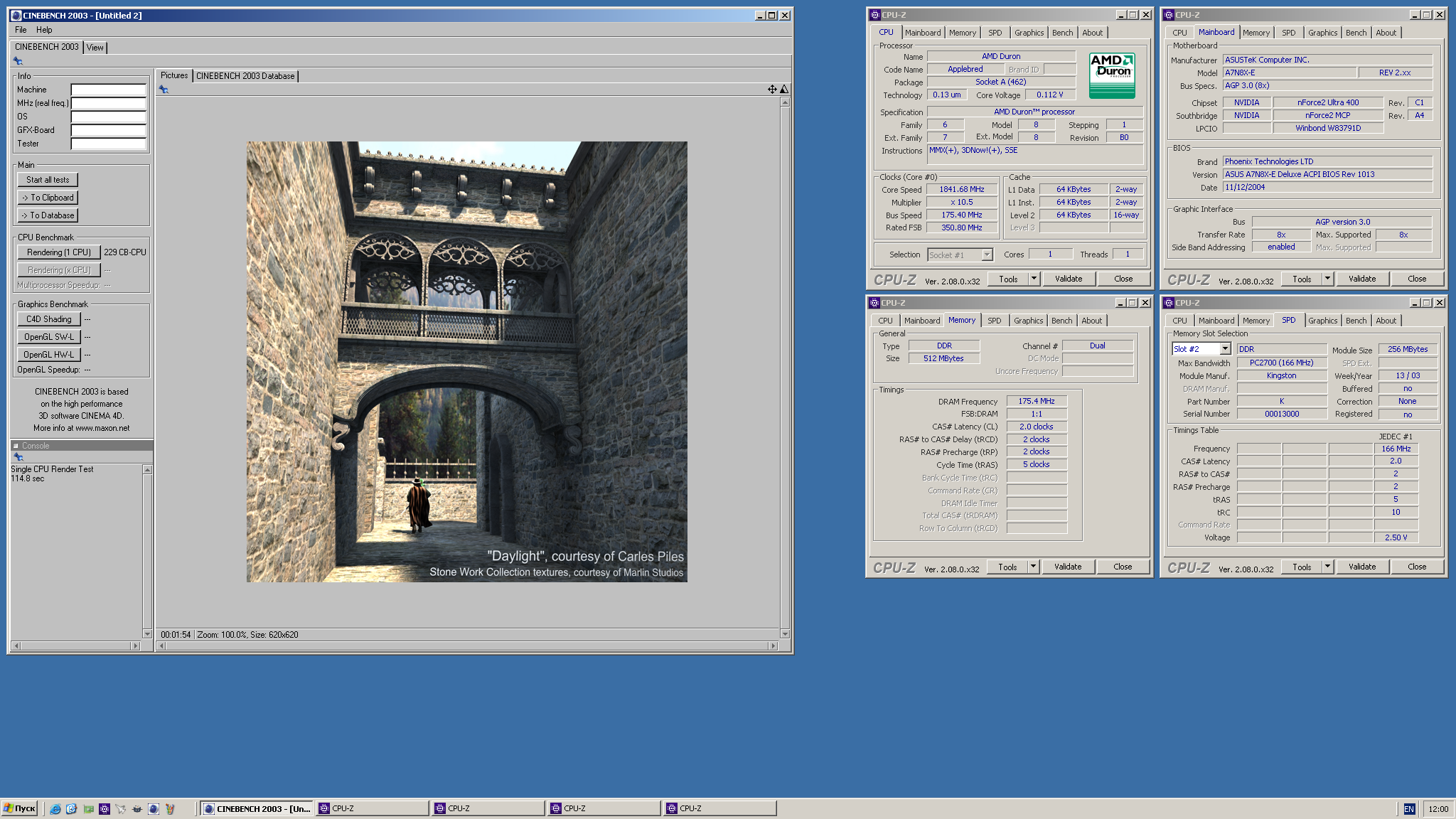
Task: Click the last quick launch icon
Action: (170, 809)
